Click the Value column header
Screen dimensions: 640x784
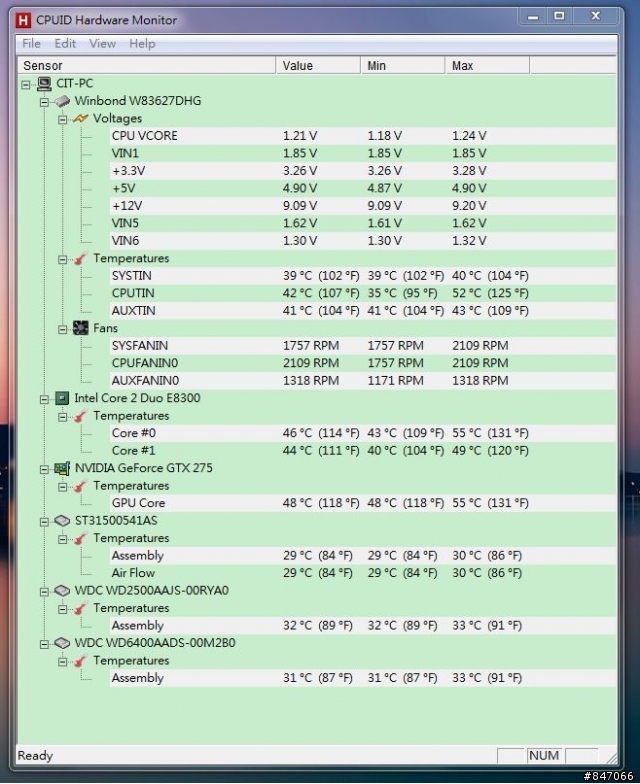318,66
